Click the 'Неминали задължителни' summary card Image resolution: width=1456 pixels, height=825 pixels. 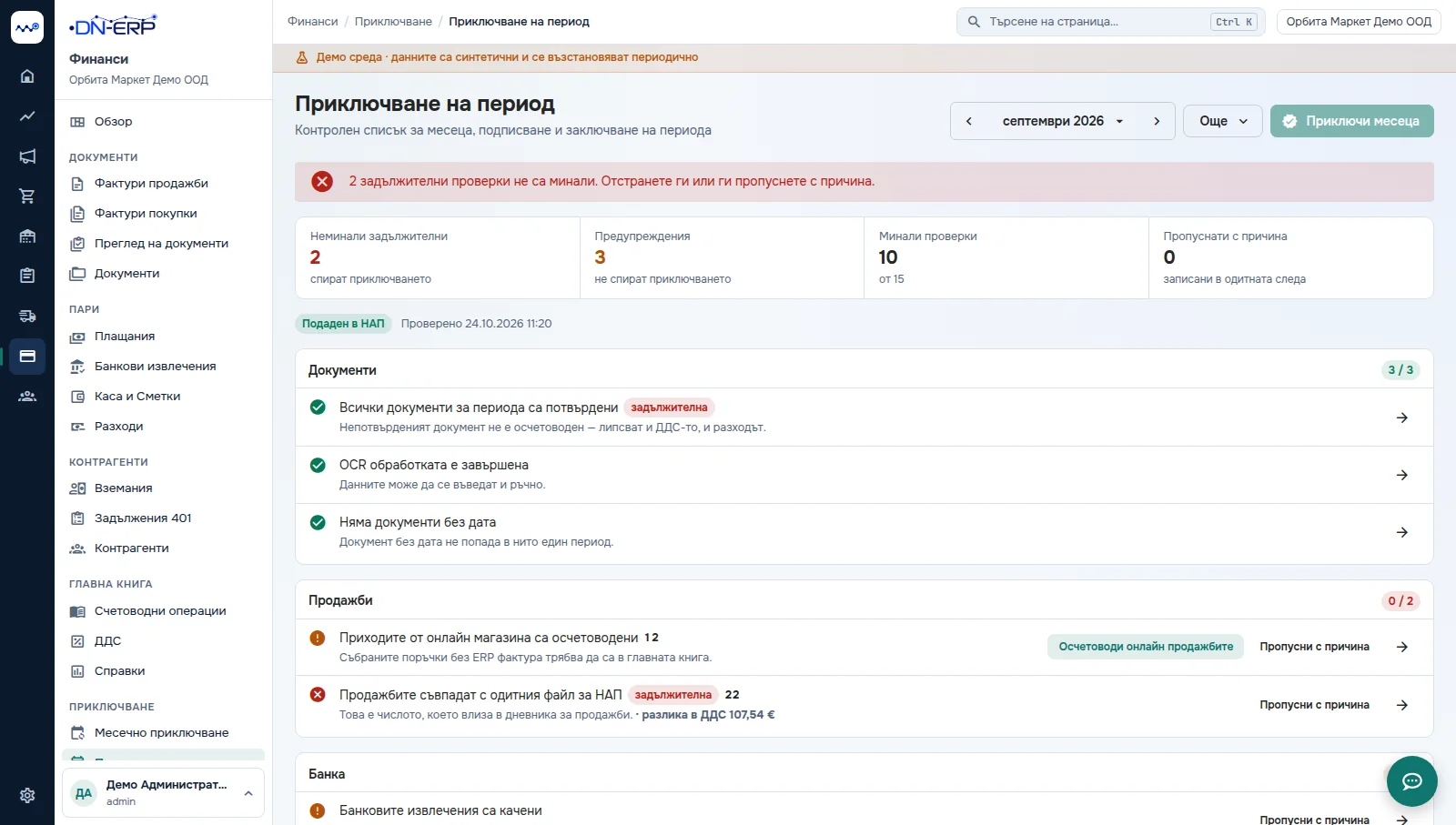pyautogui.click(x=438, y=257)
